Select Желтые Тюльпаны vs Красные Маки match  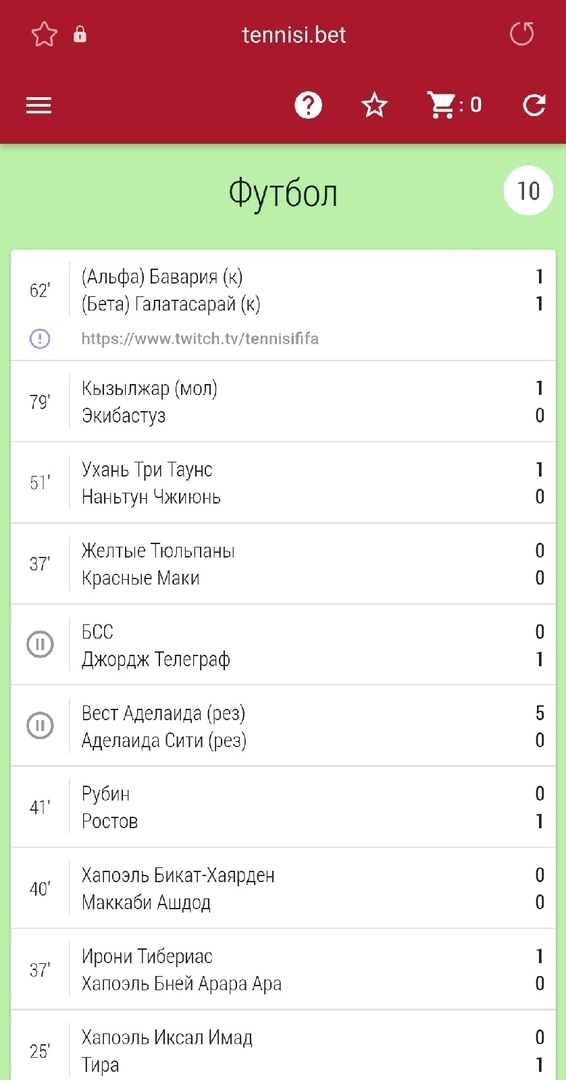click(283, 563)
